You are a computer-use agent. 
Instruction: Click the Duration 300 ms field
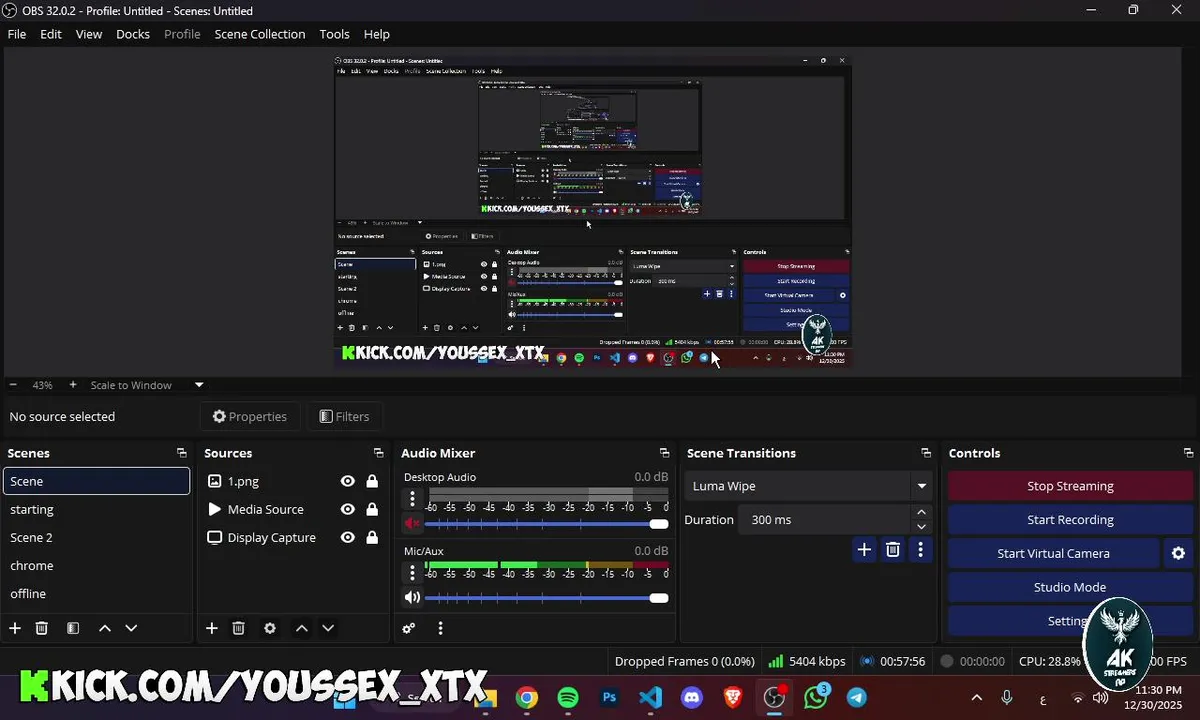tap(825, 520)
